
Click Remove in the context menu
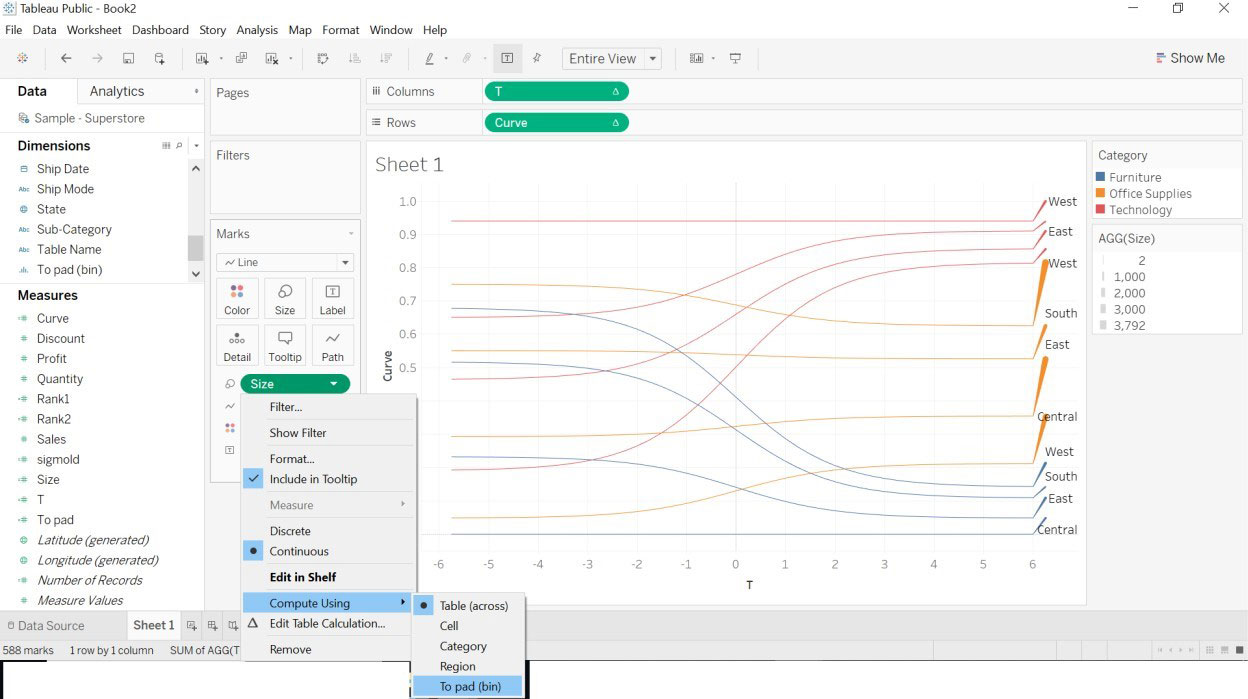[x=290, y=649]
